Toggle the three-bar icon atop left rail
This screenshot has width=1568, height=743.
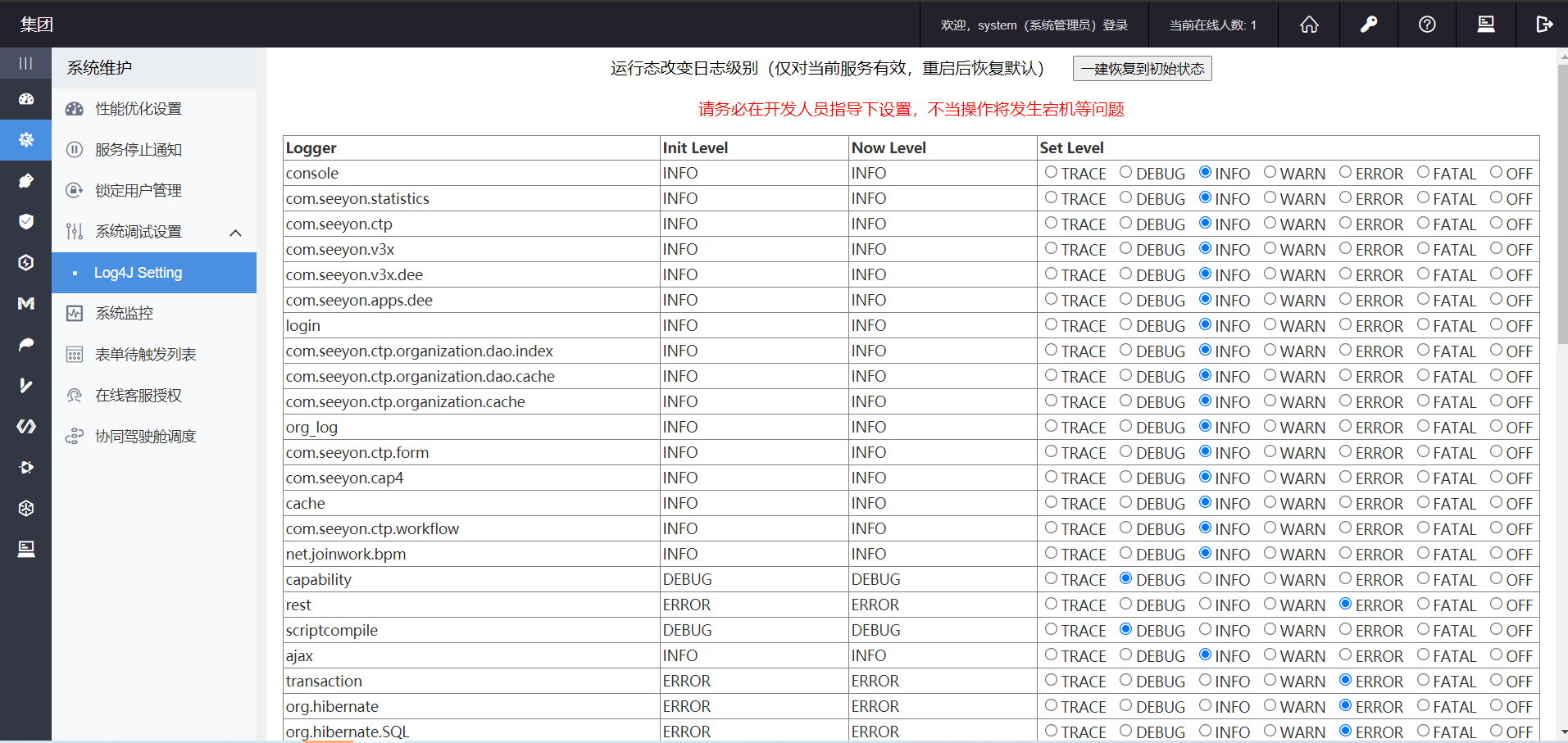26,63
